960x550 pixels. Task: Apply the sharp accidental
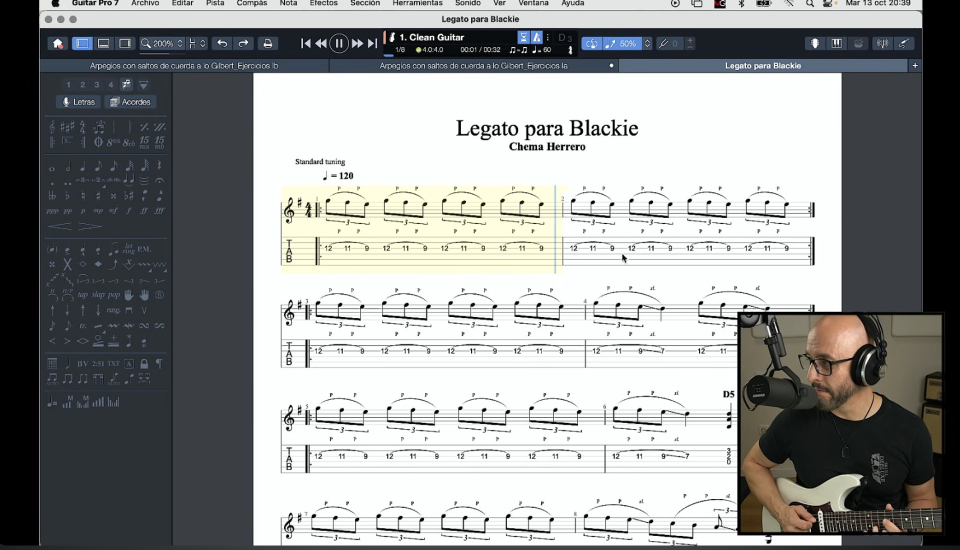98,196
